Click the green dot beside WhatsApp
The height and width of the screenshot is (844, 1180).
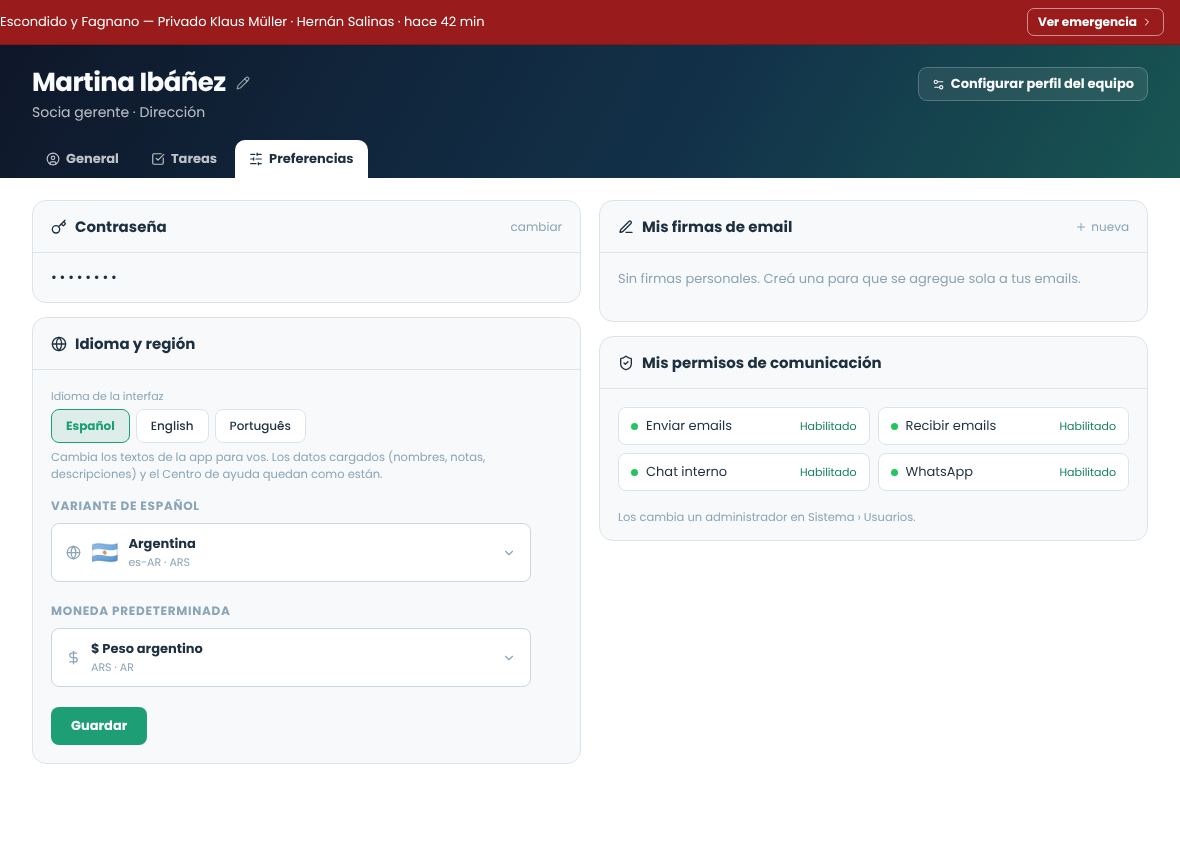coord(894,472)
